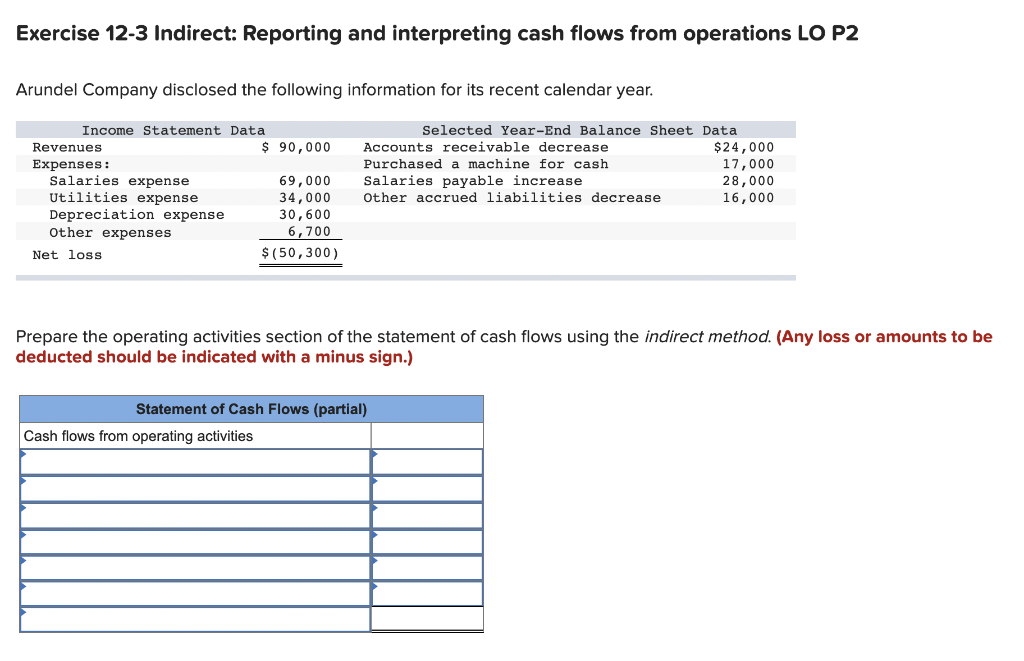The width and height of the screenshot is (1024, 661).
Task: Open the fourth blank line-item dropdown in the statement
Action: click(x=195, y=542)
